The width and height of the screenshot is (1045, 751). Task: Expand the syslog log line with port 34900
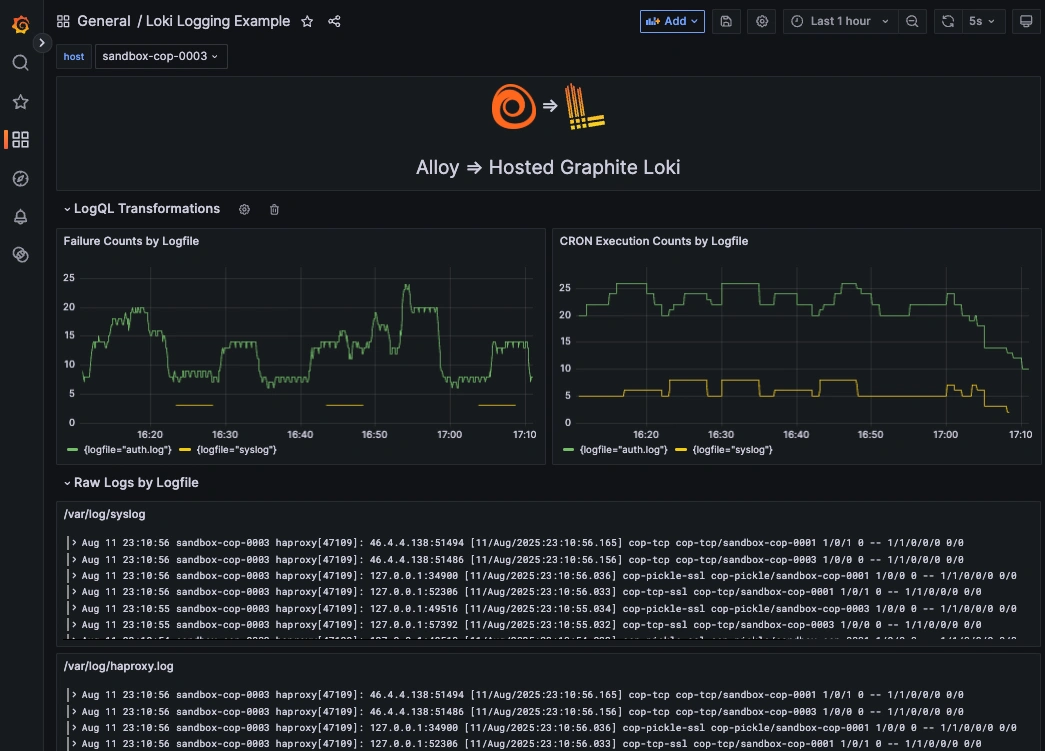[x=73, y=576]
